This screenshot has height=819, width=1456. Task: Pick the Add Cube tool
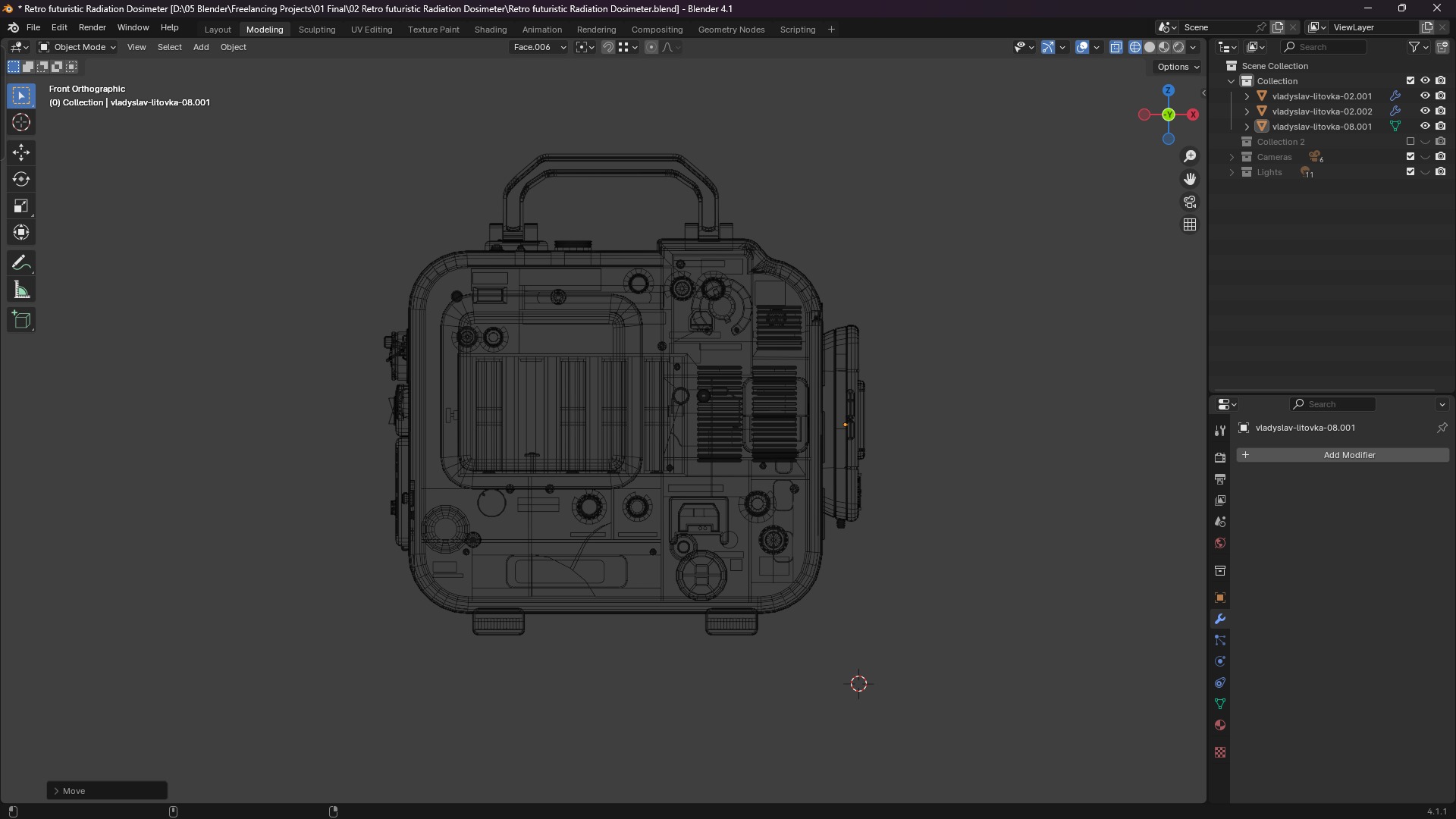[x=21, y=320]
